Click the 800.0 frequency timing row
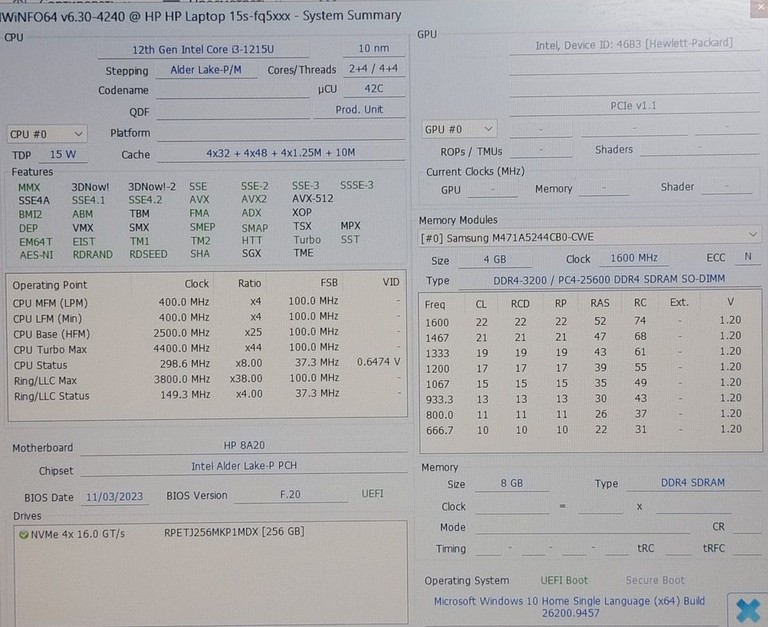Image resolution: width=768 pixels, height=627 pixels. pyautogui.click(x=590, y=414)
